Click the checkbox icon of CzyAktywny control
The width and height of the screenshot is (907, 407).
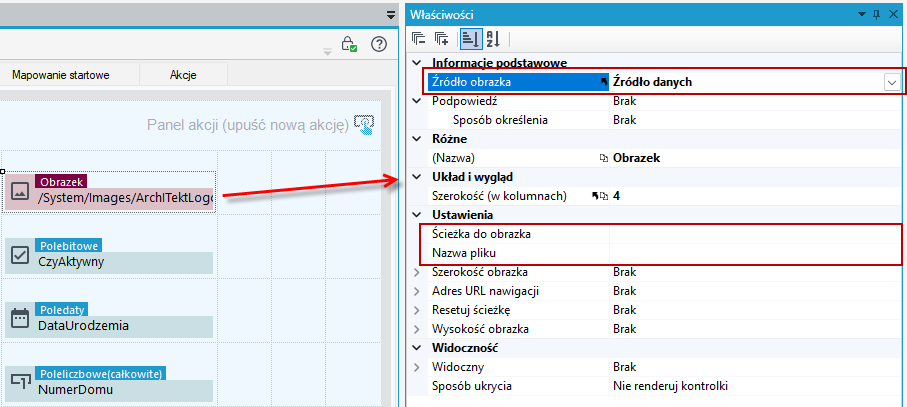20,255
